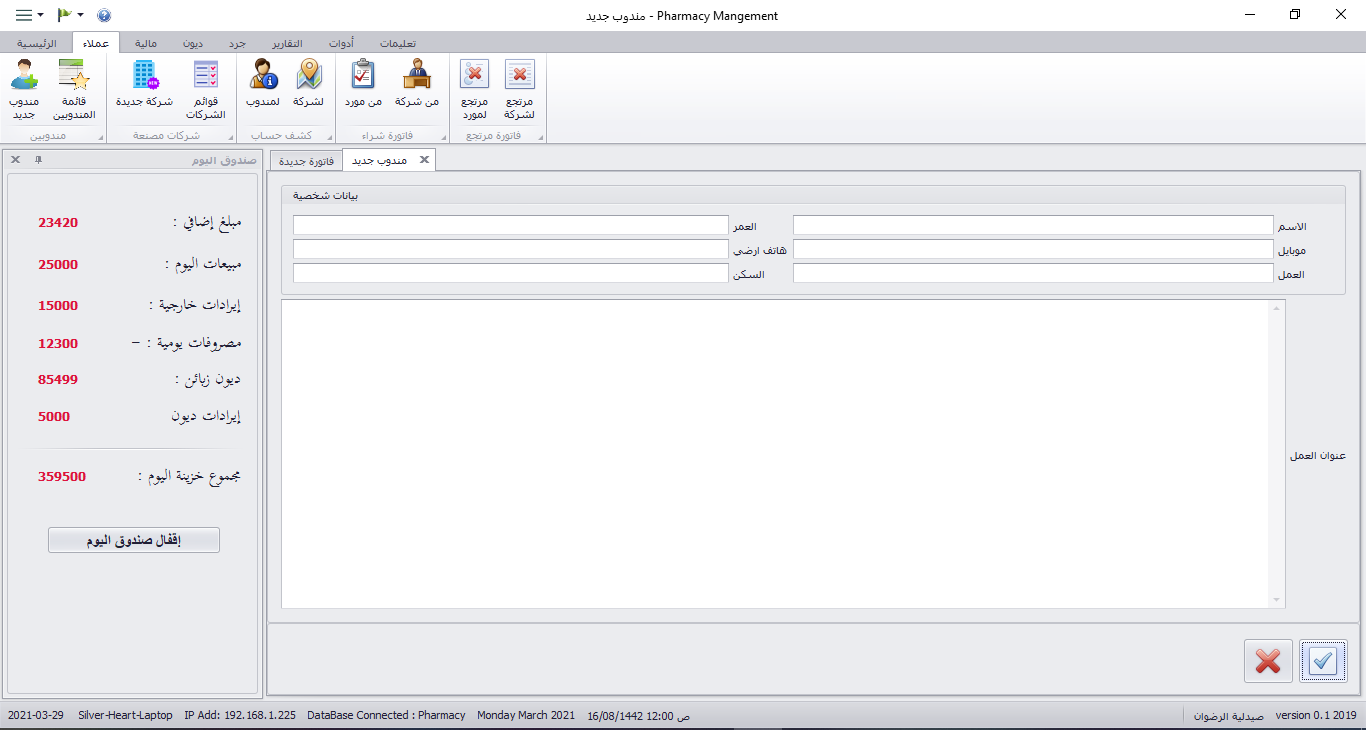Switch to فاتورة جديدة document tab

(x=306, y=160)
